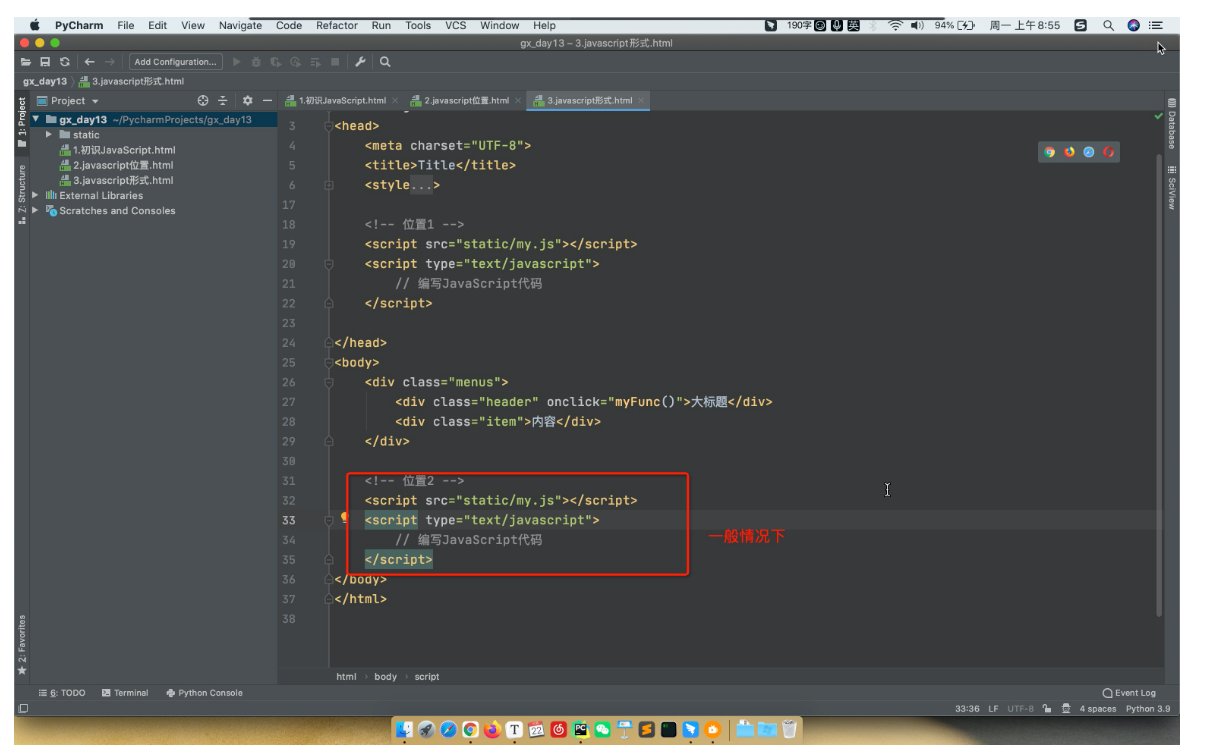Image resolution: width=1218 pixels, height=747 pixels.
Task: Expand the folded style block on line 6
Action: [x=328, y=185]
